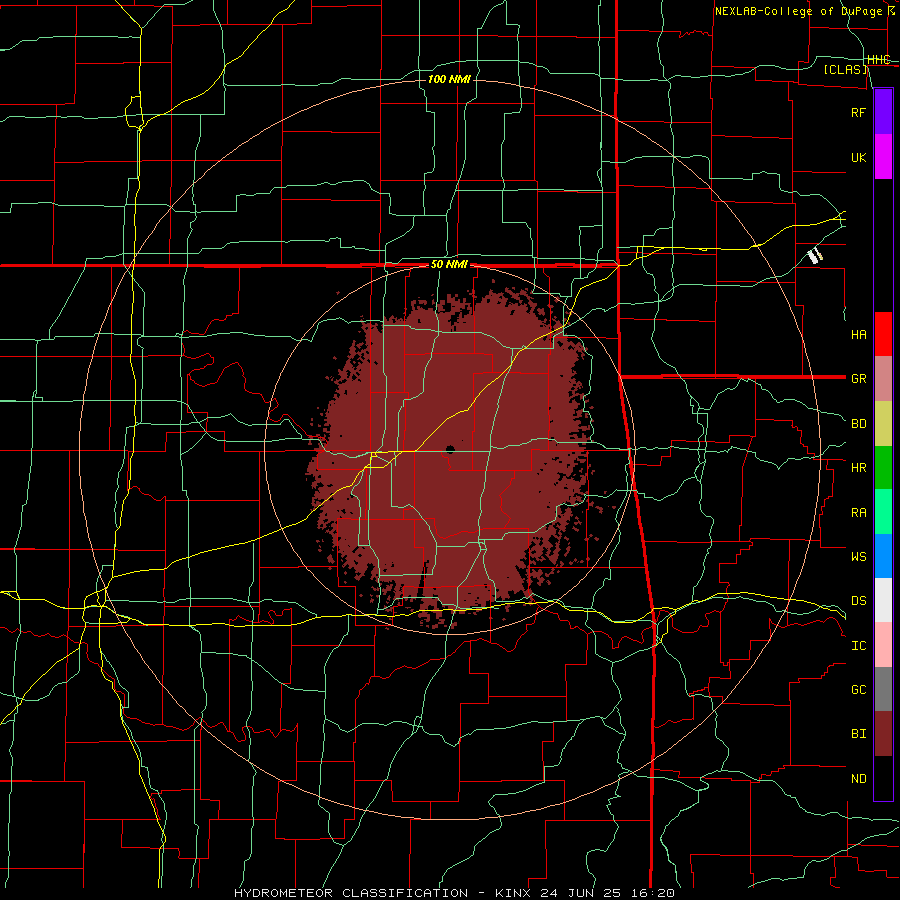Click the 'HHC' product code text
900x900 pixels.
(879, 60)
